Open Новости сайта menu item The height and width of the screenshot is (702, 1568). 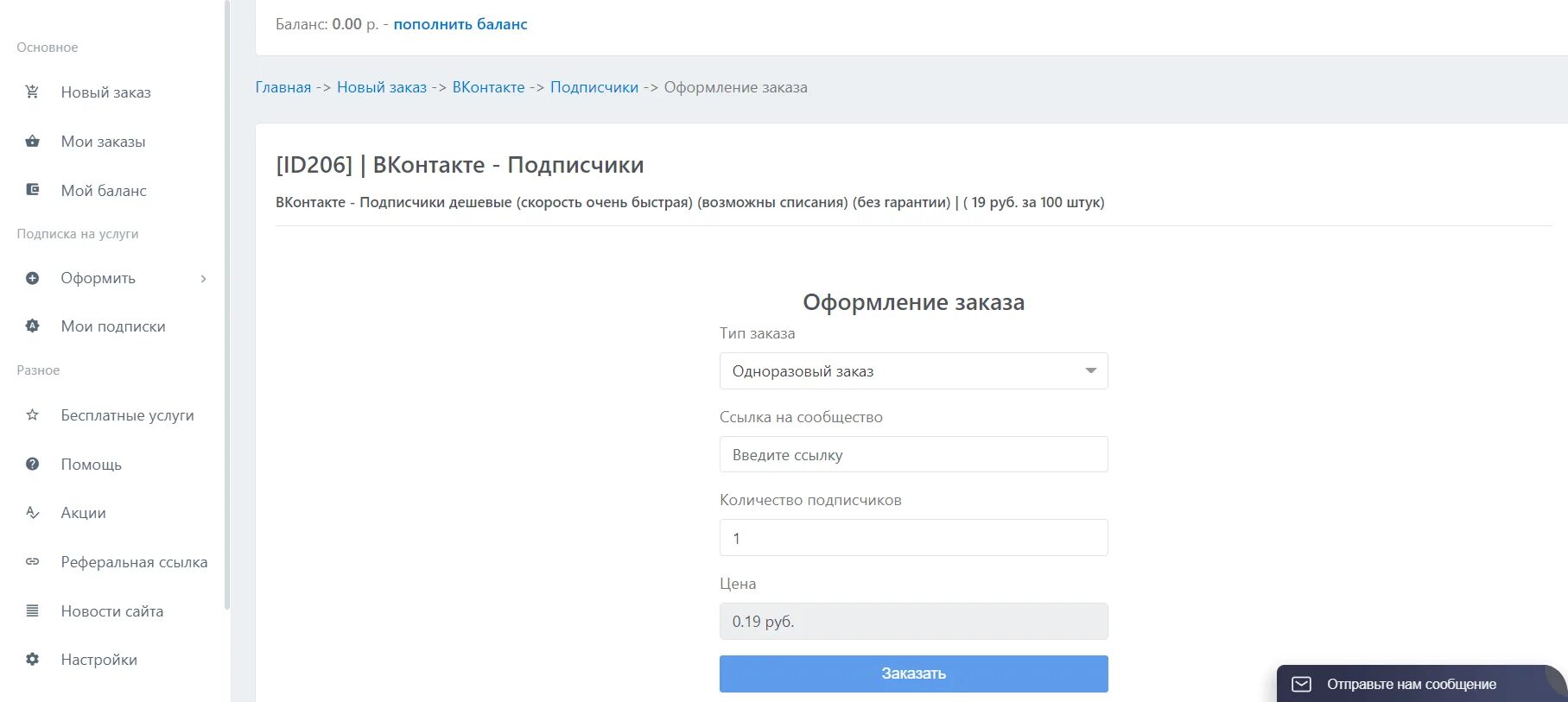click(111, 611)
